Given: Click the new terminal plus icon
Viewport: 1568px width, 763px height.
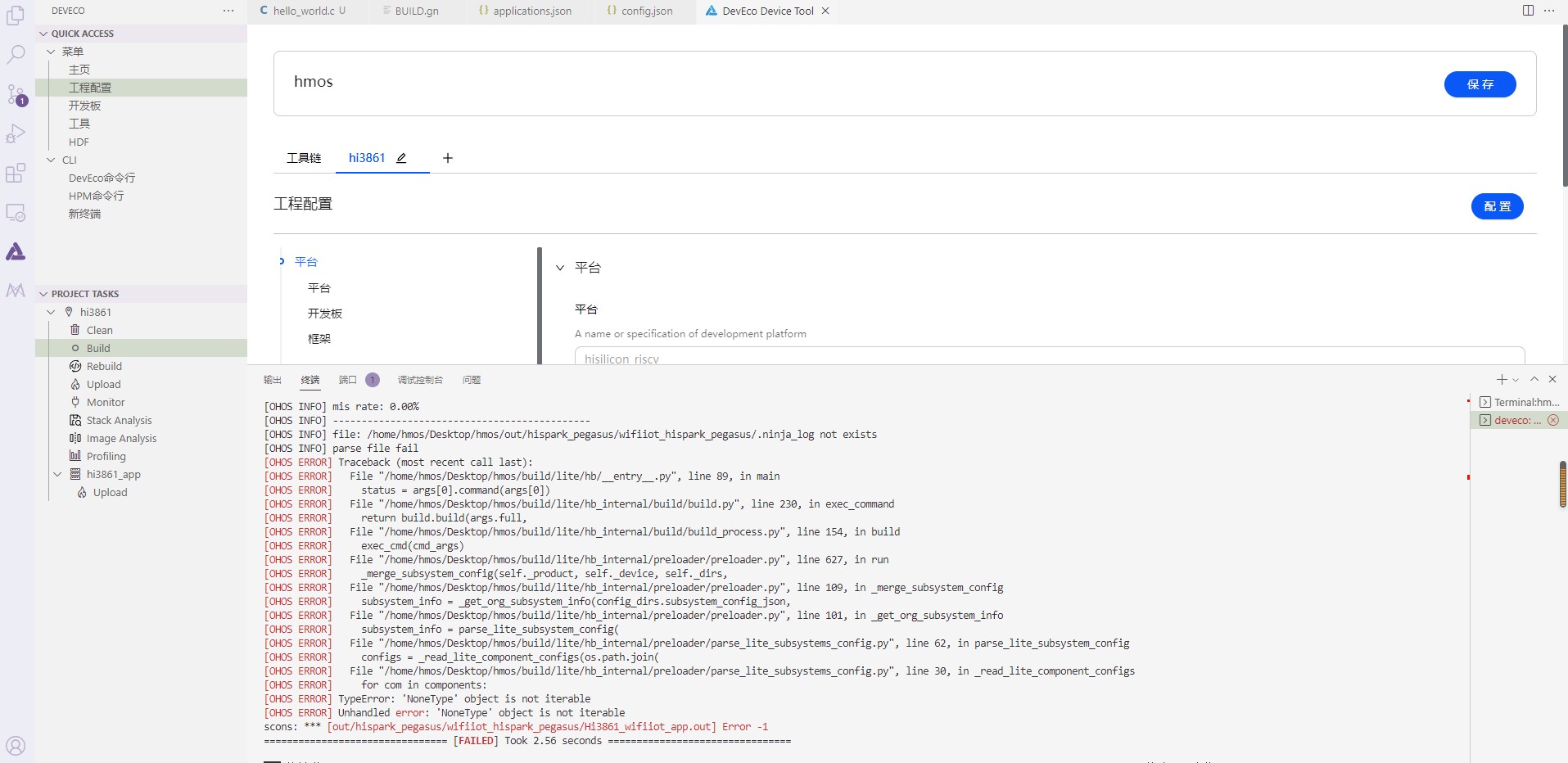Looking at the screenshot, I should click(1502, 379).
